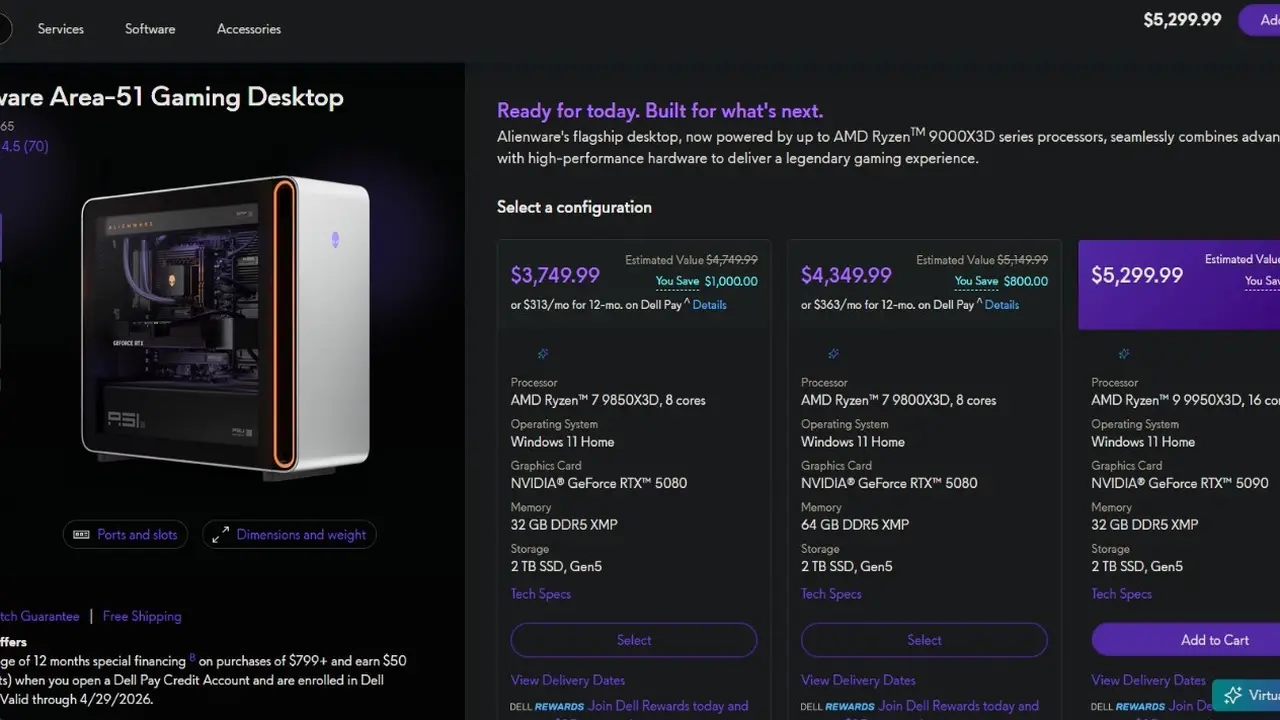Click the AI sparkle icon on $5,299.99 configuration

coord(1122,353)
